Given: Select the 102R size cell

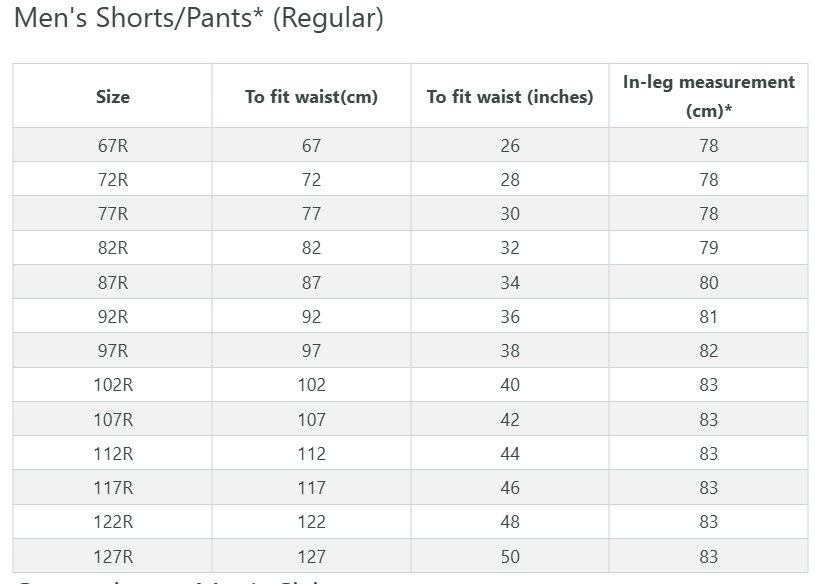Looking at the screenshot, I should click(113, 385).
